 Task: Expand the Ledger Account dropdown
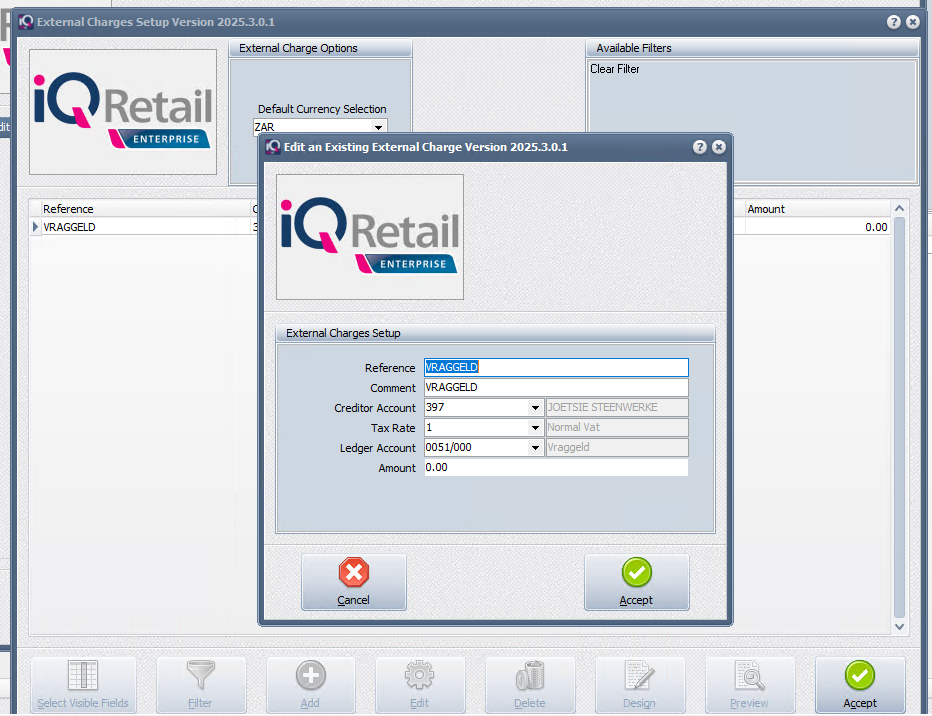click(535, 448)
